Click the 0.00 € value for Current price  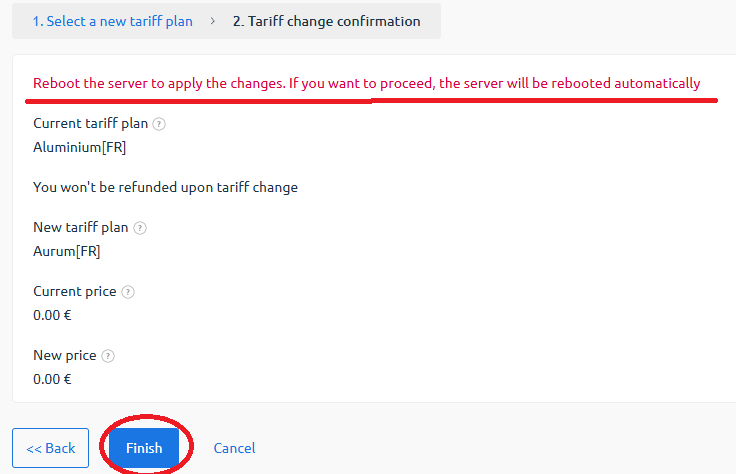pyautogui.click(x=52, y=315)
